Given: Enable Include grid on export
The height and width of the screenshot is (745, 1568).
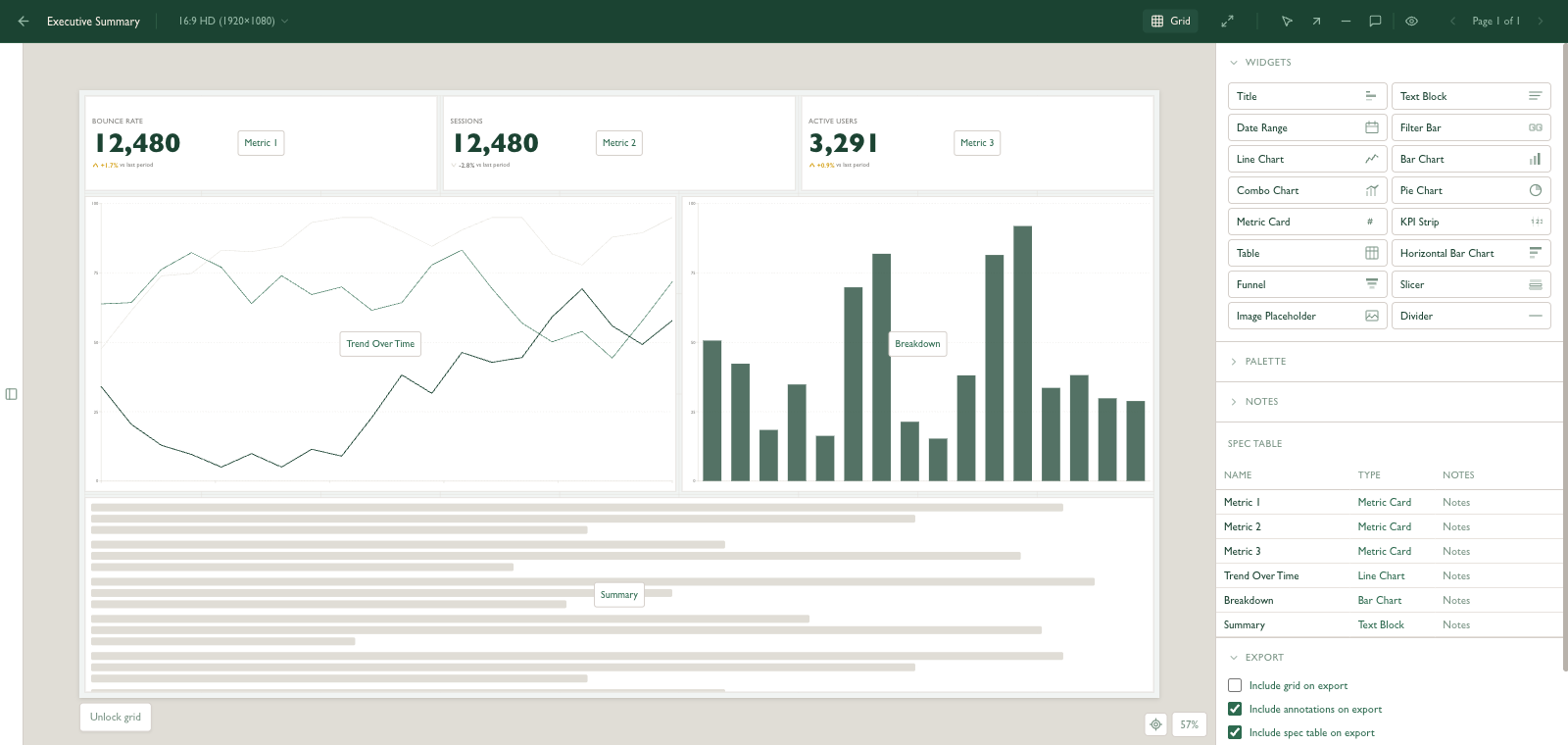Looking at the screenshot, I should pyautogui.click(x=1235, y=685).
